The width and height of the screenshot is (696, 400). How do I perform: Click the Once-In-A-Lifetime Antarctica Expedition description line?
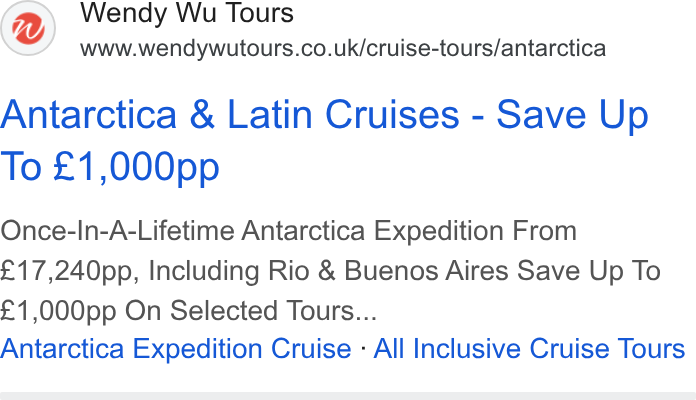pos(289,231)
